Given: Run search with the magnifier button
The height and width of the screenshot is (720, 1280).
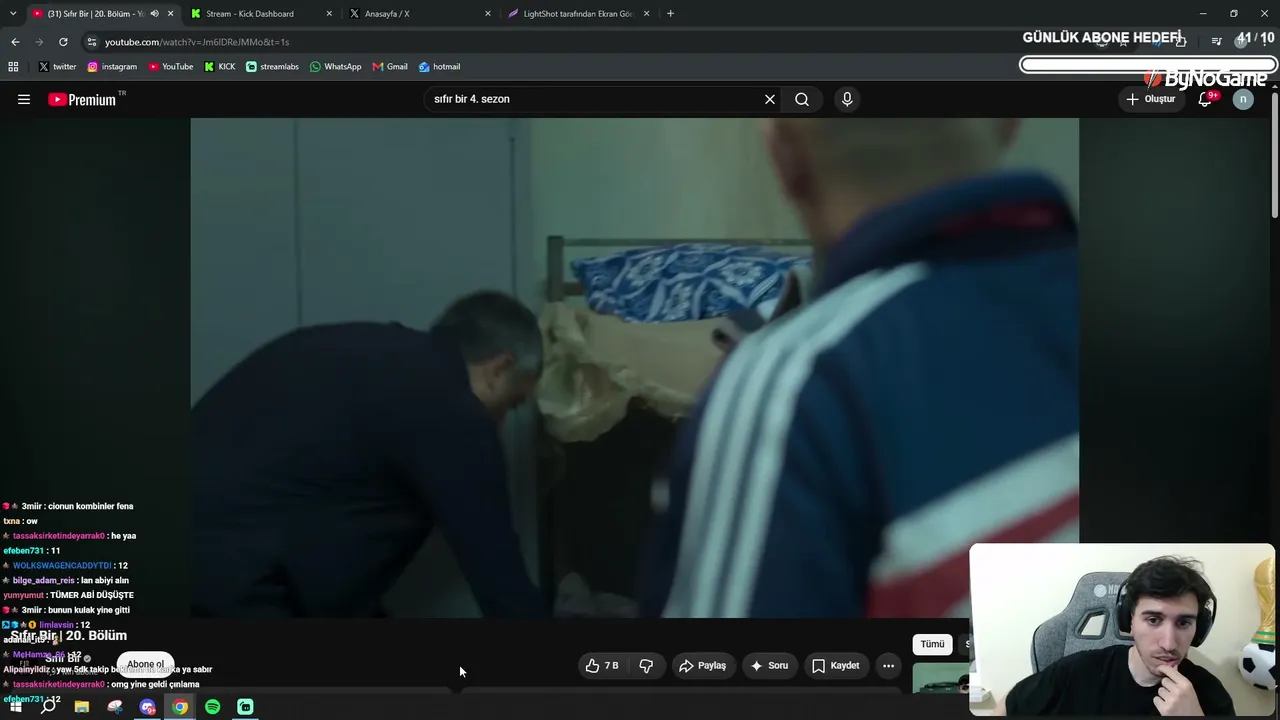Looking at the screenshot, I should pos(802,99).
